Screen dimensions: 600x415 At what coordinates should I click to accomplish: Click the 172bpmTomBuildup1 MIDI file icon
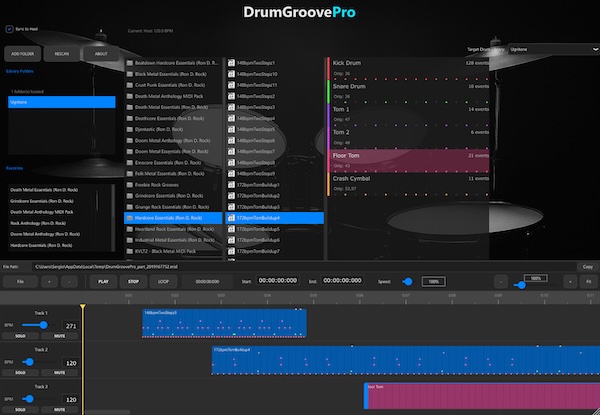coord(231,185)
